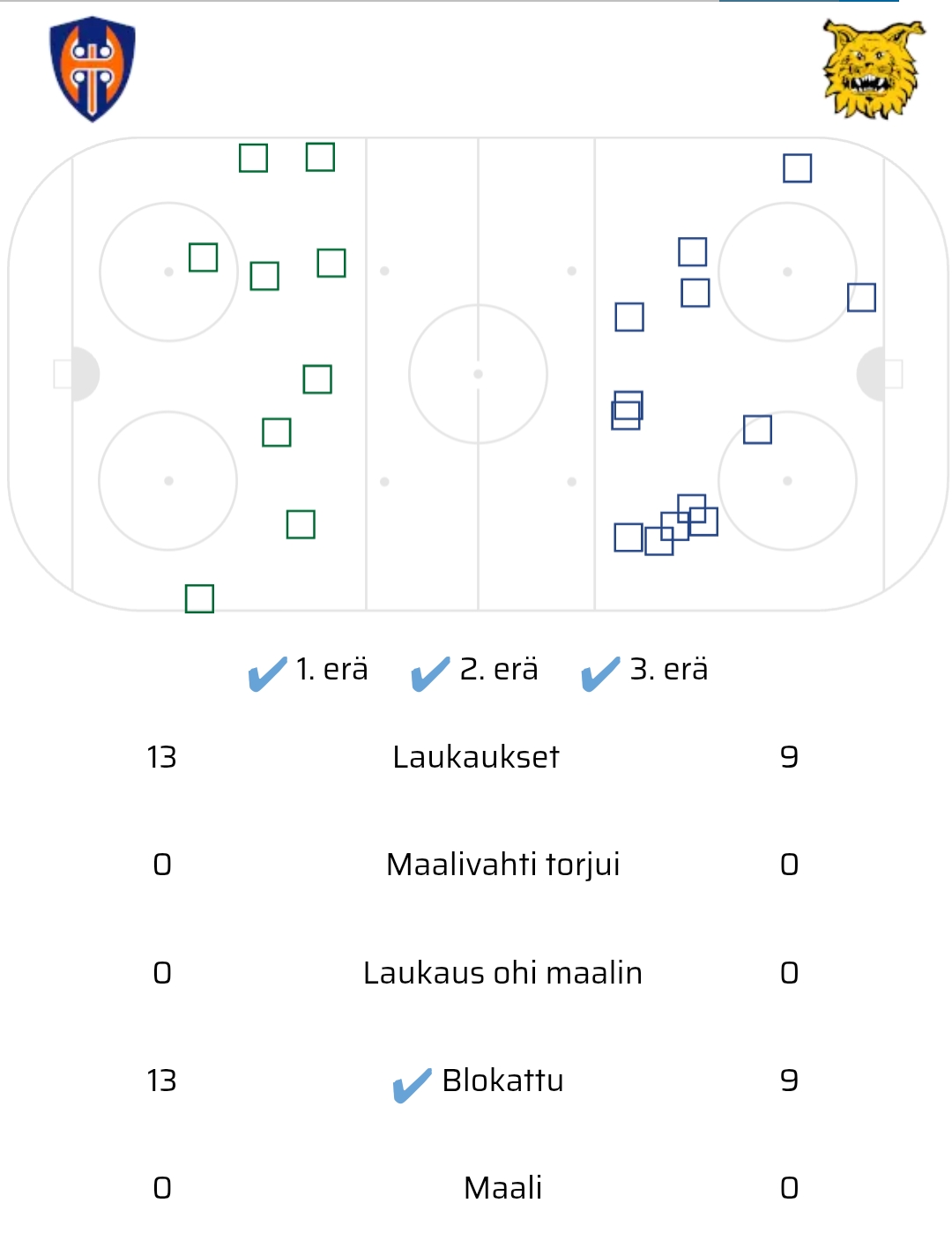Viewport: 952px width, 1255px height.
Task: Tap blue marker beside the lower-right faceoff circle
Action: pos(757,430)
